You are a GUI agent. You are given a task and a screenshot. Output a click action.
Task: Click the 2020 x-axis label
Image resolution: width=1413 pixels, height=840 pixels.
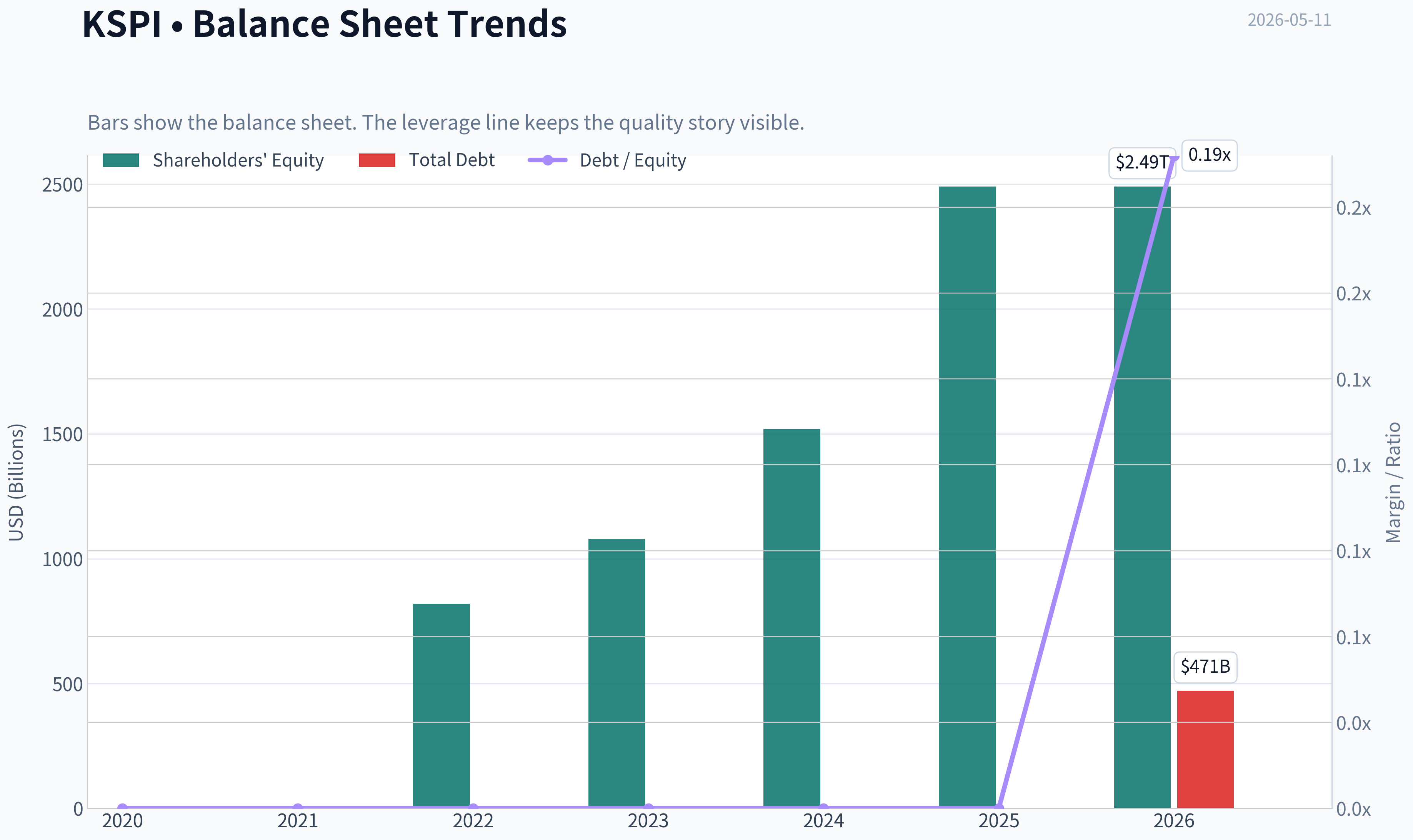tap(122, 821)
